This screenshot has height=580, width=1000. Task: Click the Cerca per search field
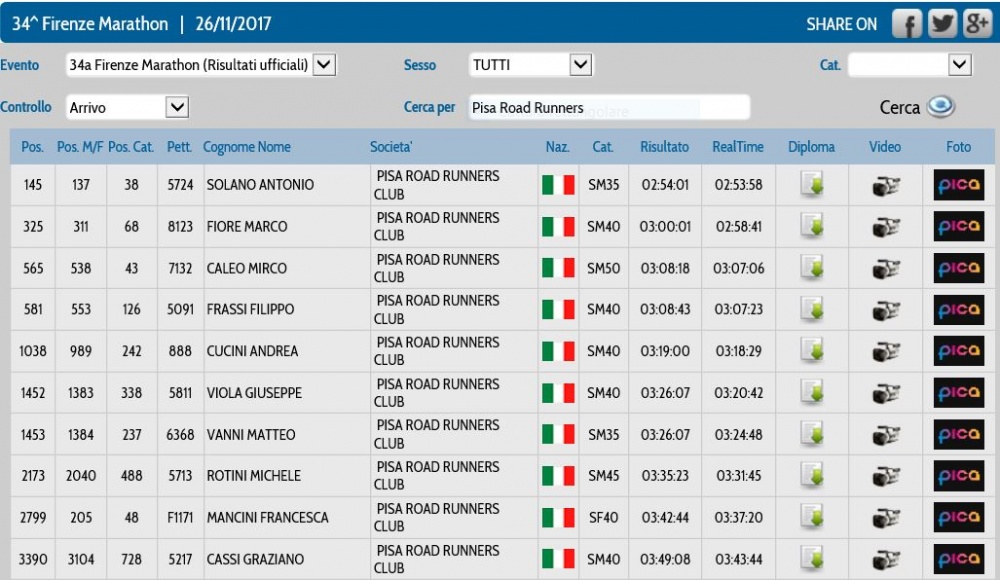(x=609, y=107)
